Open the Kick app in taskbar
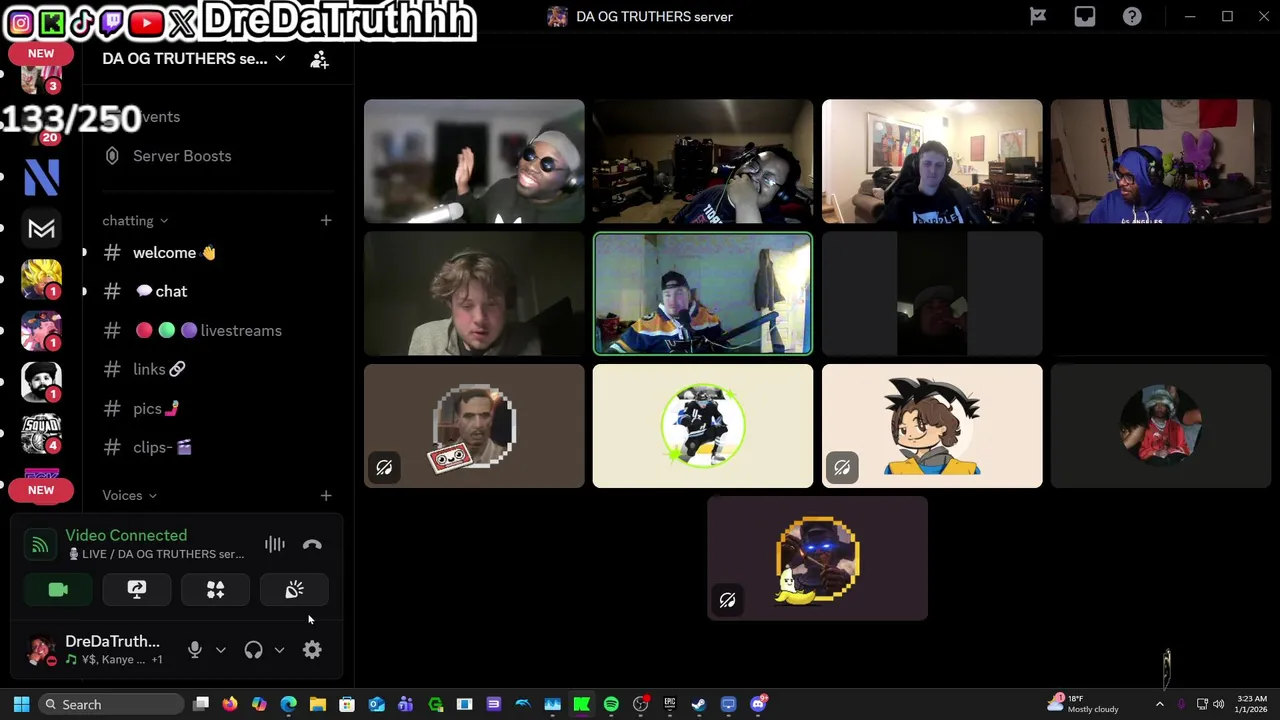Image resolution: width=1280 pixels, height=720 pixels. pyautogui.click(x=581, y=704)
